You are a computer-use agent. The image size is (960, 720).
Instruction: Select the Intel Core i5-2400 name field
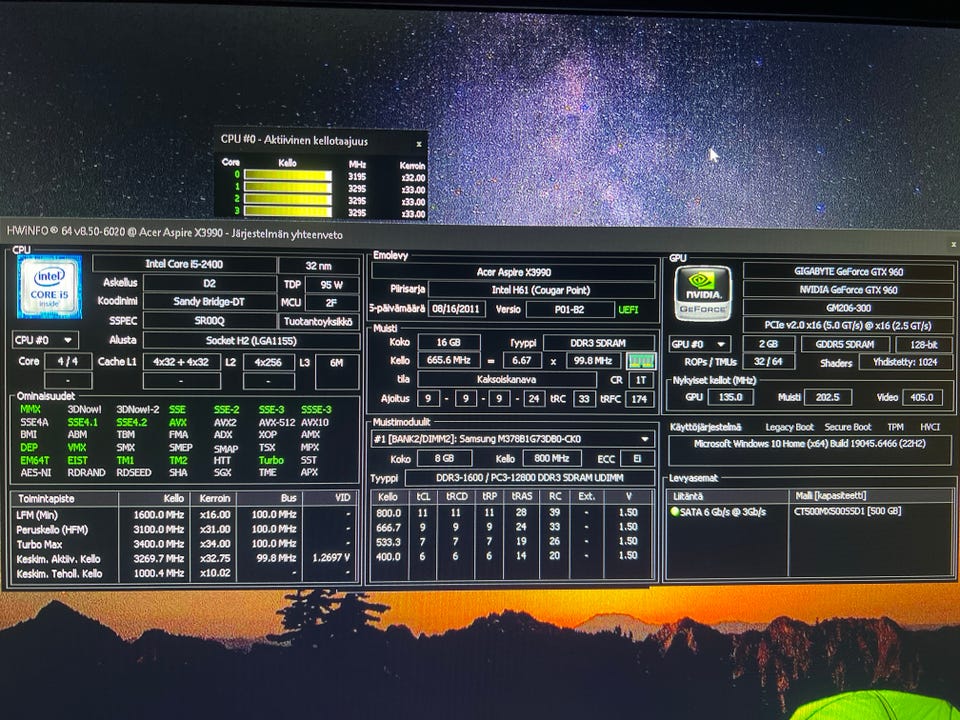(184, 264)
